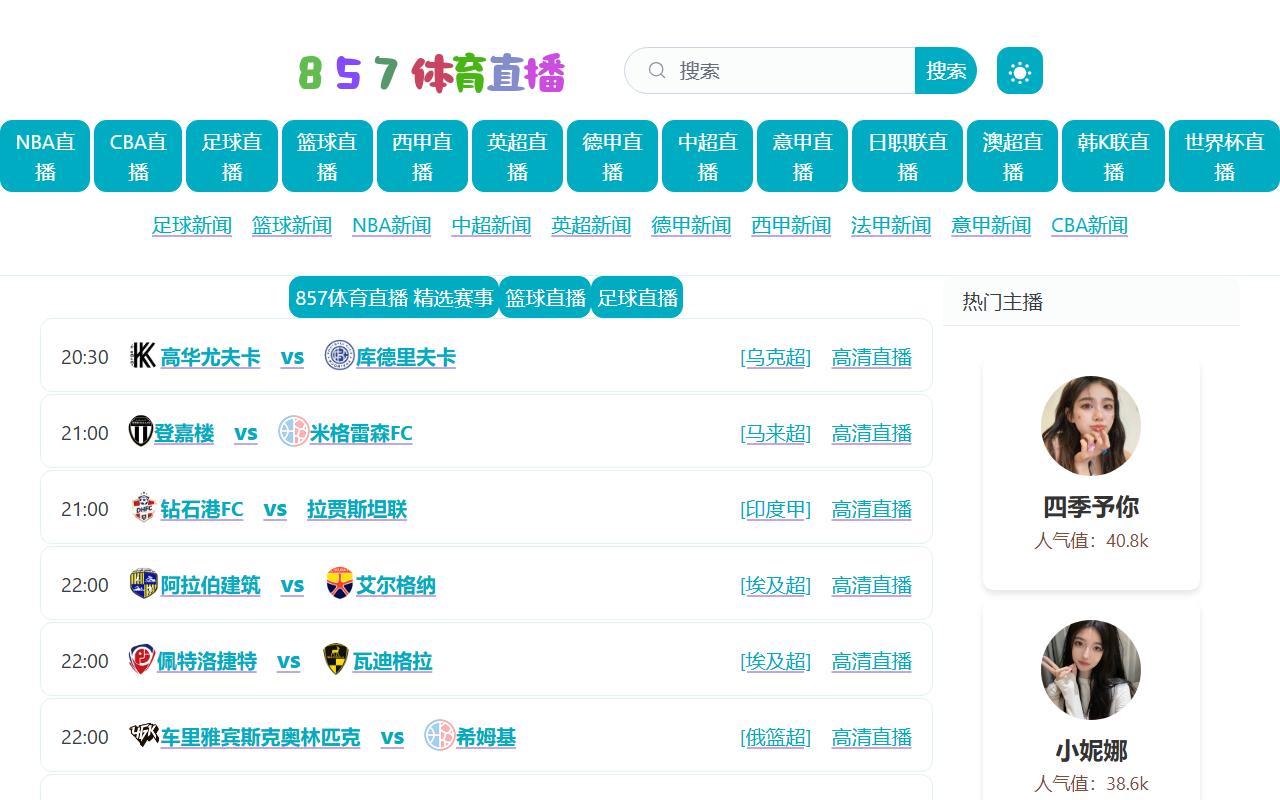Open streamer 四季予你 avatar
The height and width of the screenshot is (800, 1280).
pos(1091,426)
